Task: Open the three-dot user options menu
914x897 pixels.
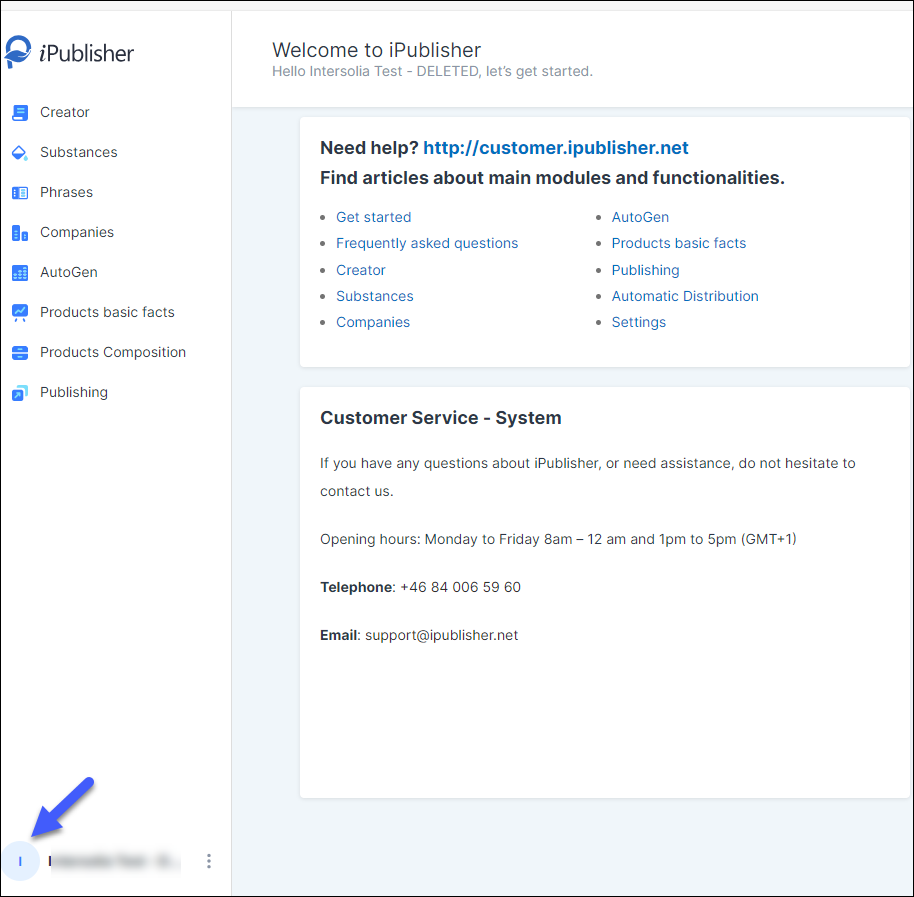Action: [x=209, y=861]
